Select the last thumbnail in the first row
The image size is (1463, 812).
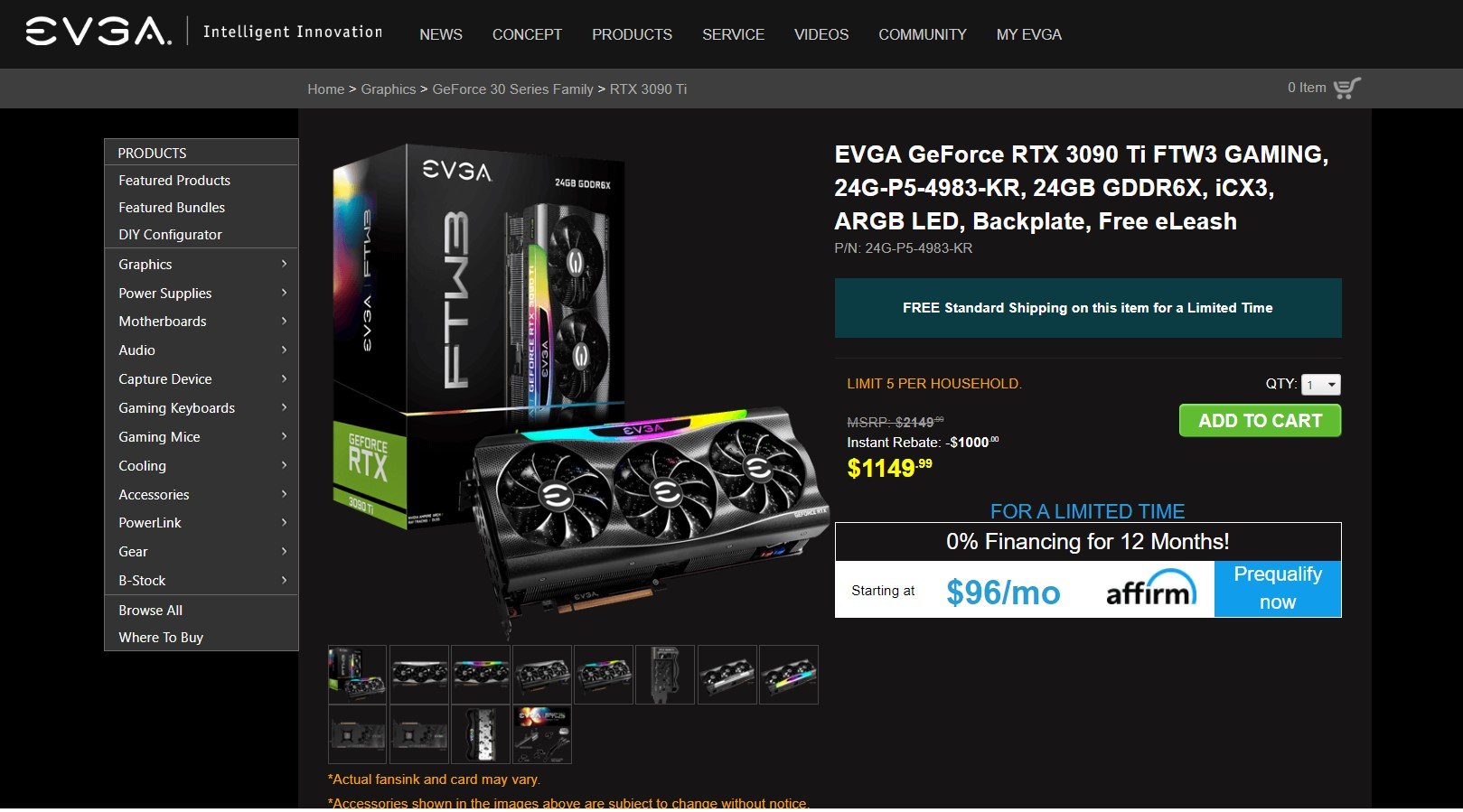point(789,675)
